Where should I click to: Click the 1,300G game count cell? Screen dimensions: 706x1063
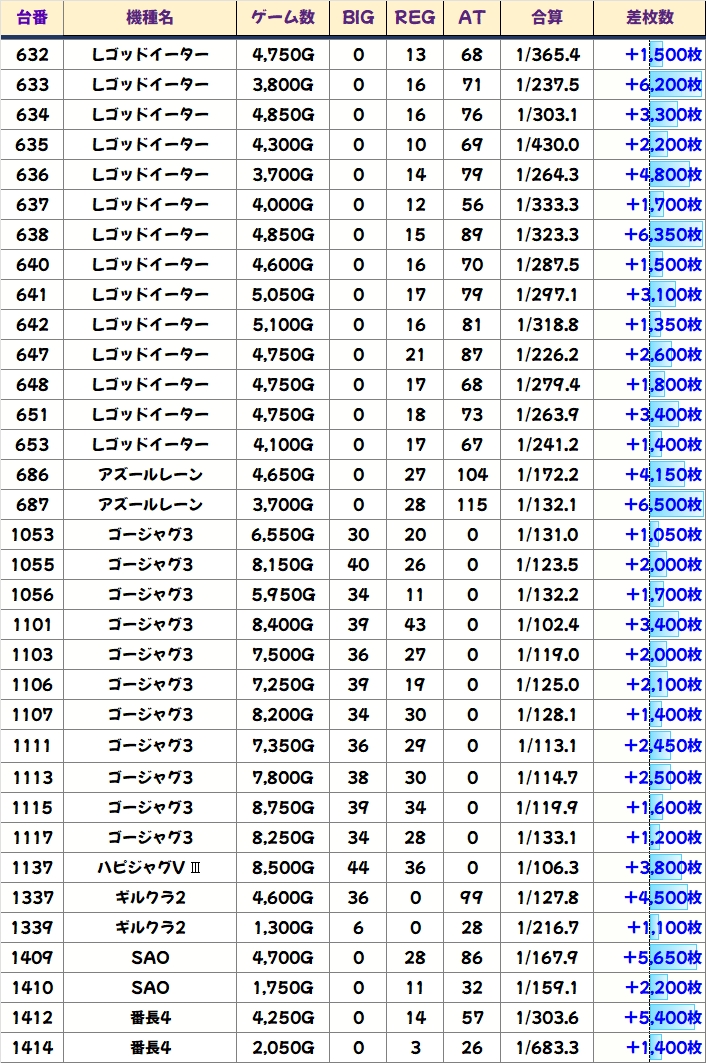pyautogui.click(x=283, y=927)
